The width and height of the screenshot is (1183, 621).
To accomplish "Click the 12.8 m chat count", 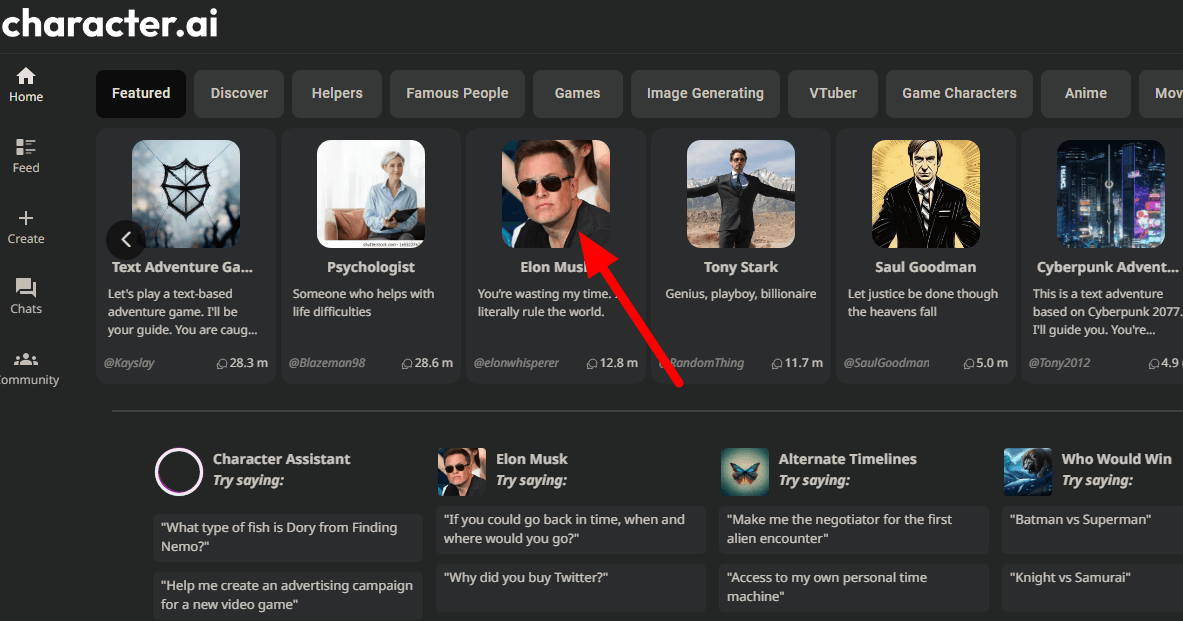I will 612,363.
